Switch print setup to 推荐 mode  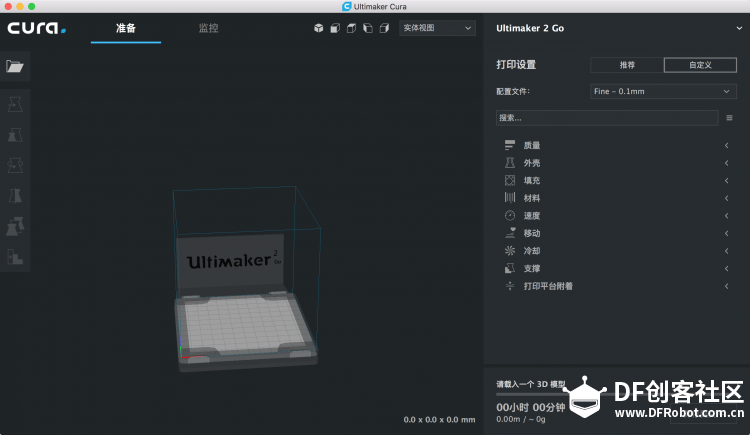627,65
